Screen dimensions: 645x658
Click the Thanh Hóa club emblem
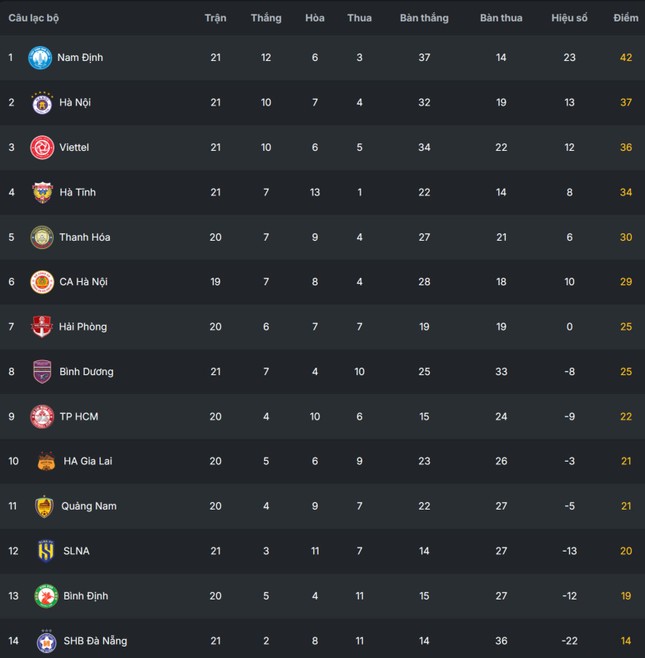coord(42,237)
